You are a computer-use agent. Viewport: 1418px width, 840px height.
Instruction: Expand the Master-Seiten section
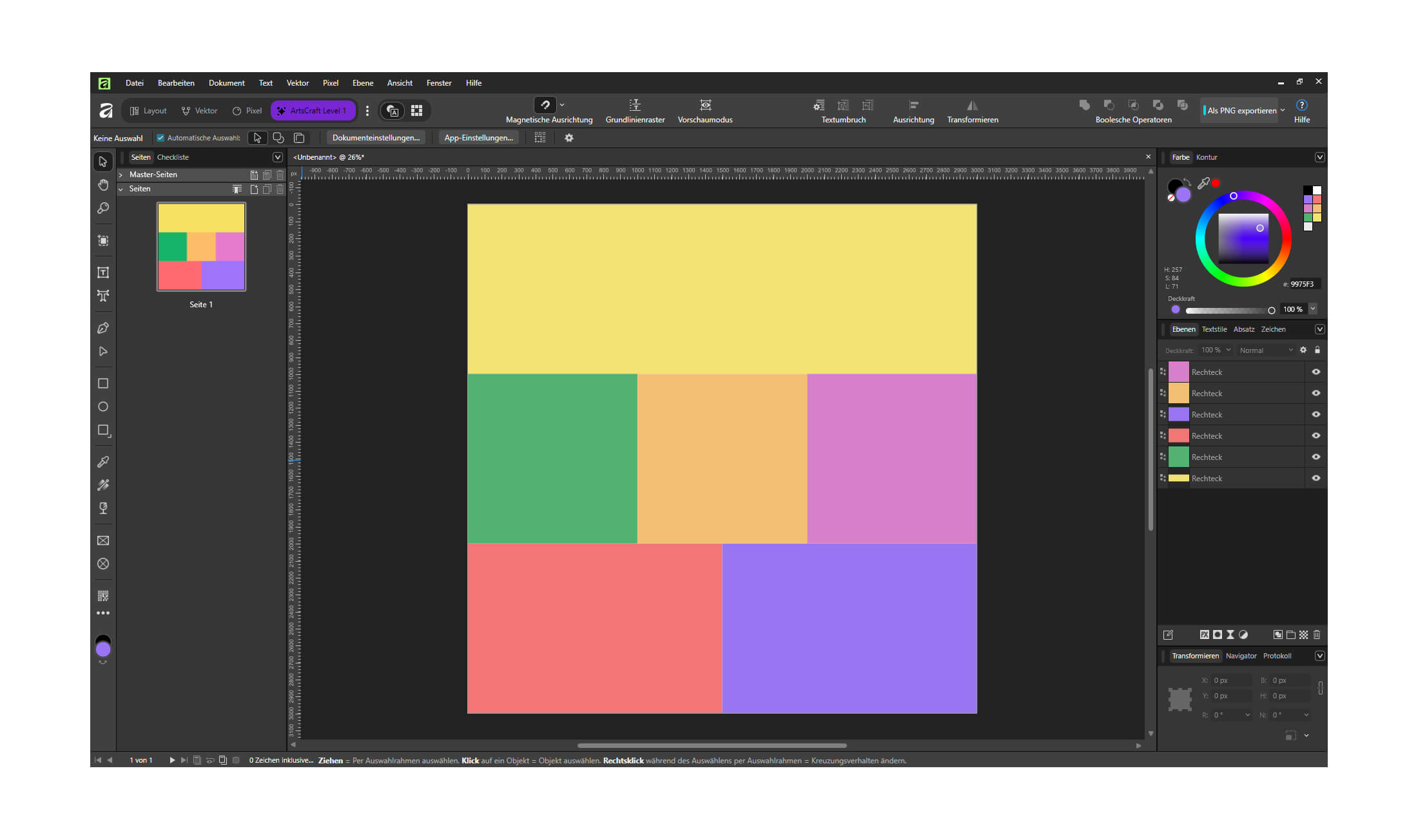click(121, 175)
